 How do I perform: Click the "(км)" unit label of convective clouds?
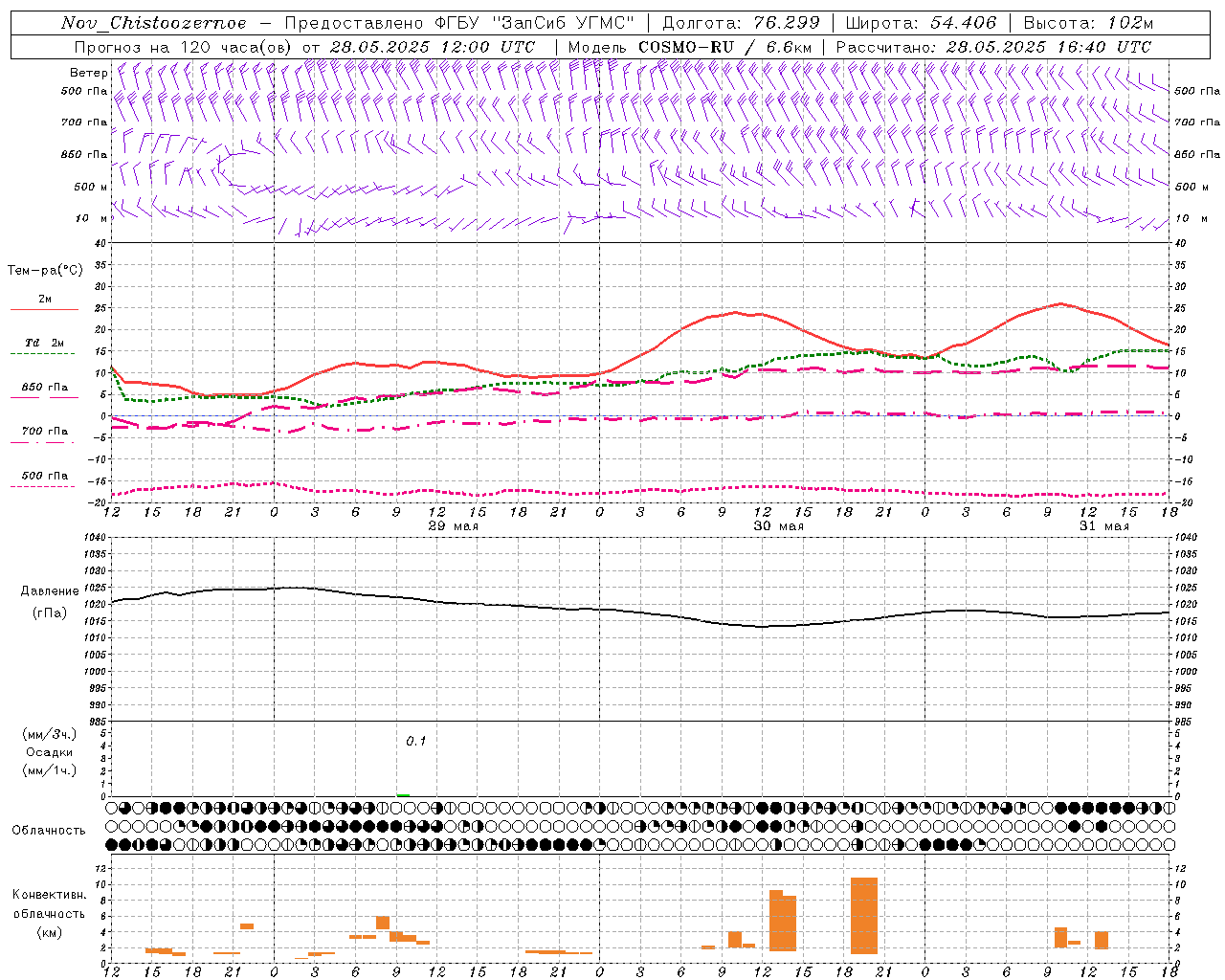(x=50, y=931)
